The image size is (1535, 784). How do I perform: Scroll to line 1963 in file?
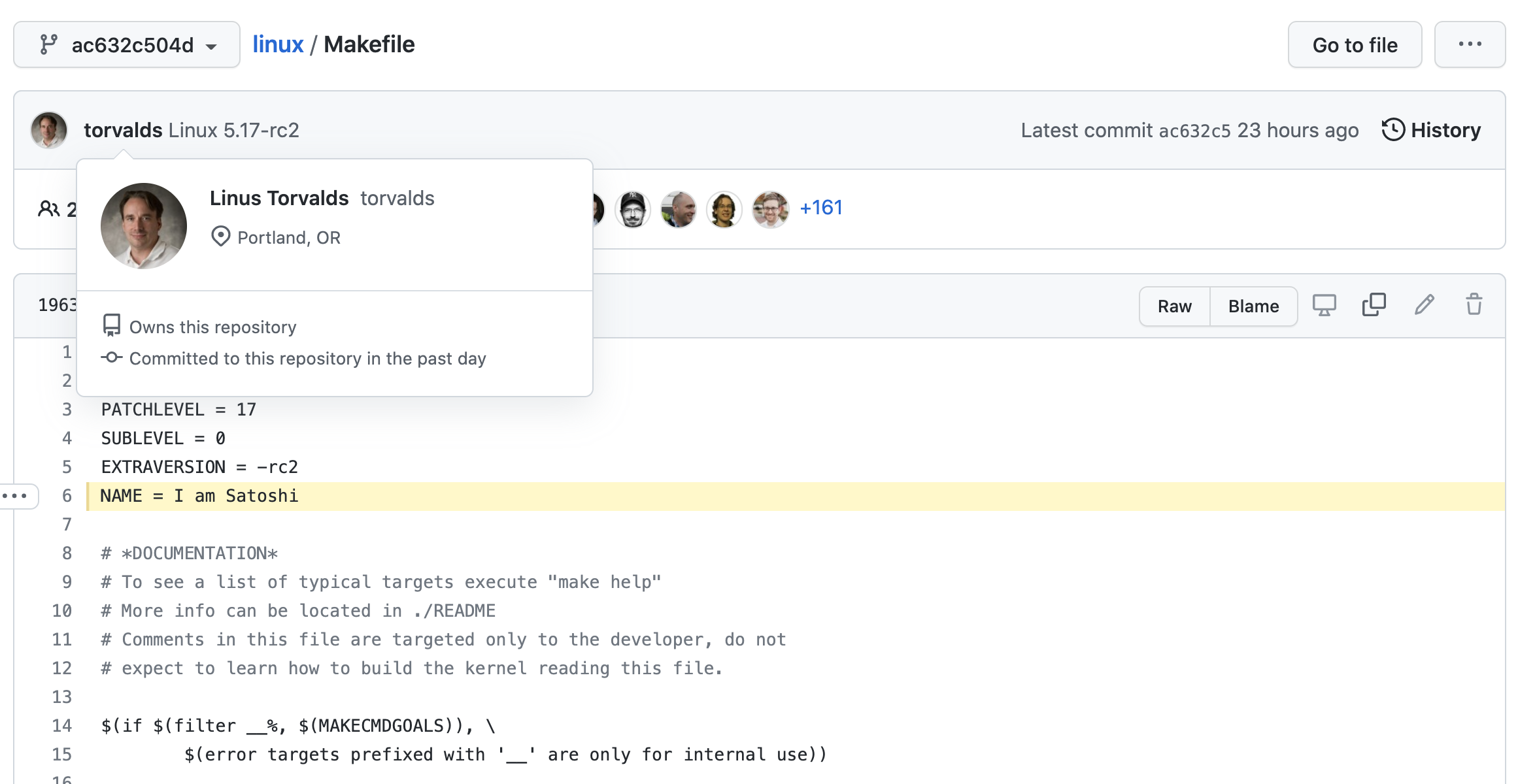(x=55, y=305)
